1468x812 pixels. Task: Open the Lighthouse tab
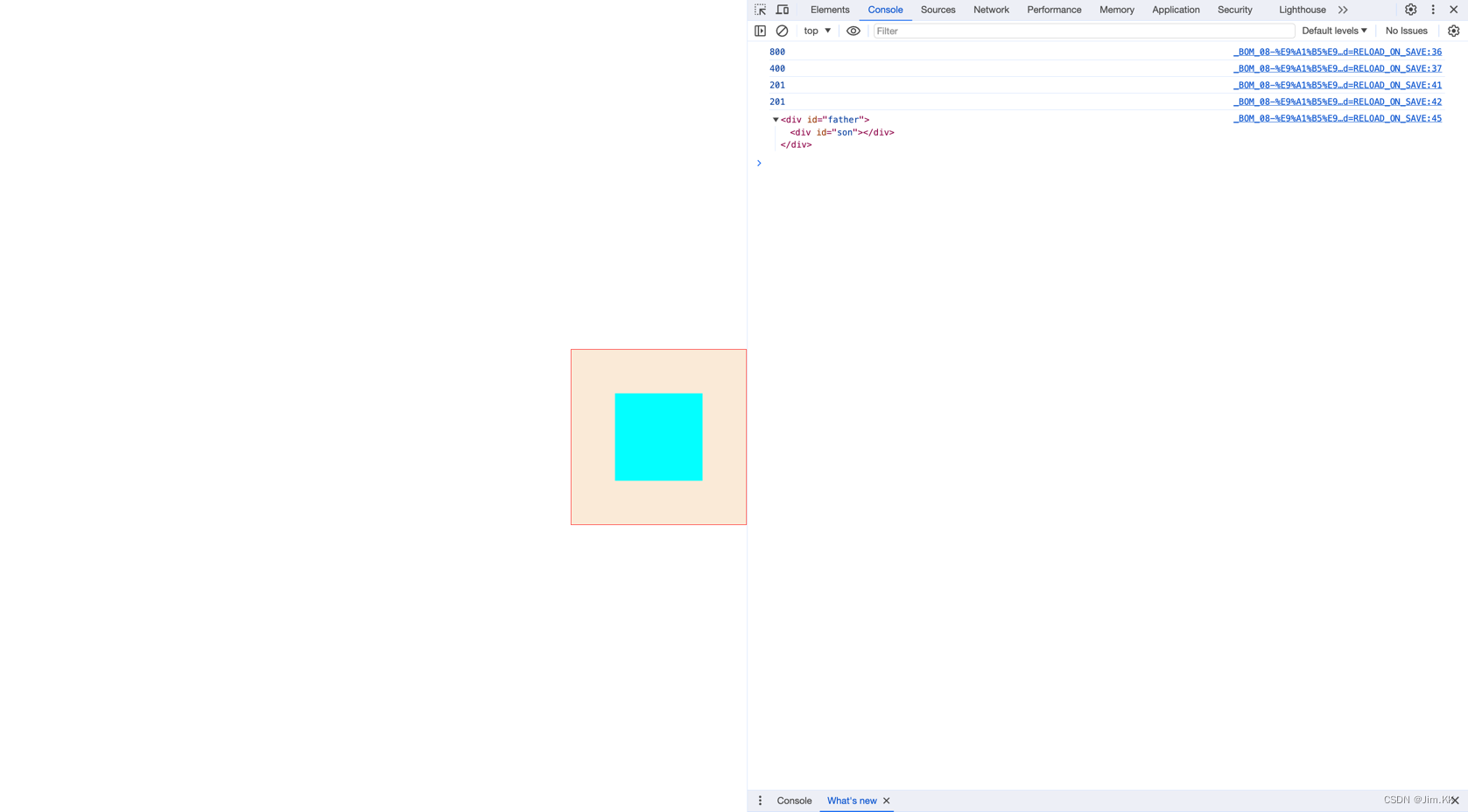coord(1302,10)
